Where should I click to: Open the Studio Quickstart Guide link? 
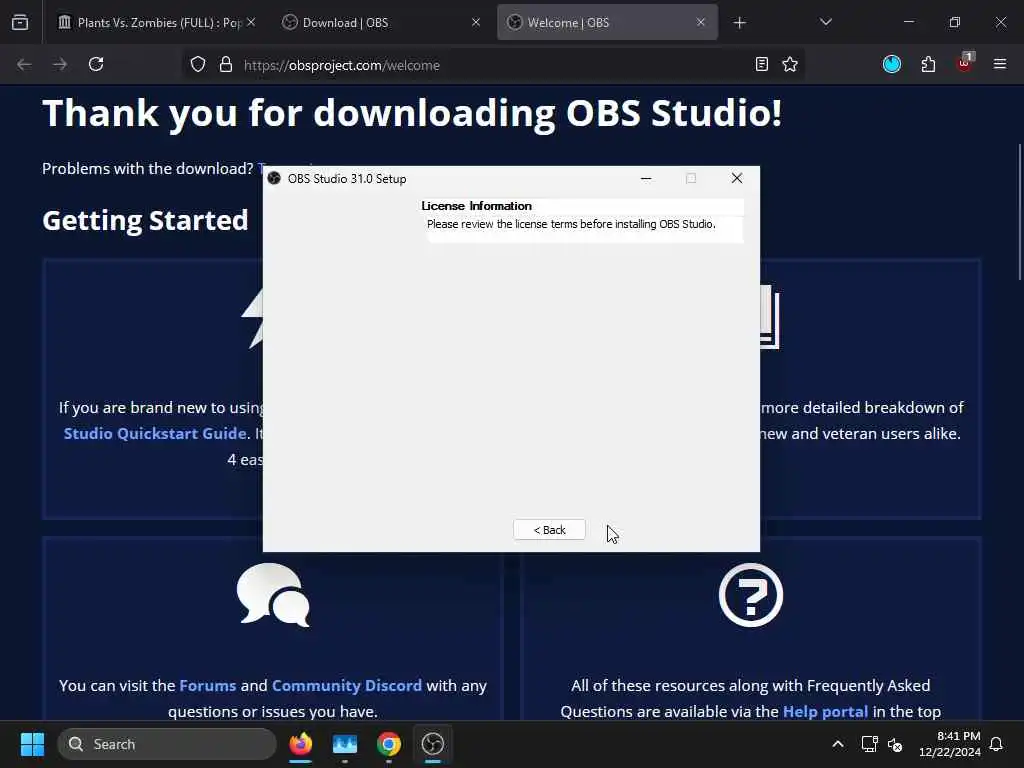point(155,434)
